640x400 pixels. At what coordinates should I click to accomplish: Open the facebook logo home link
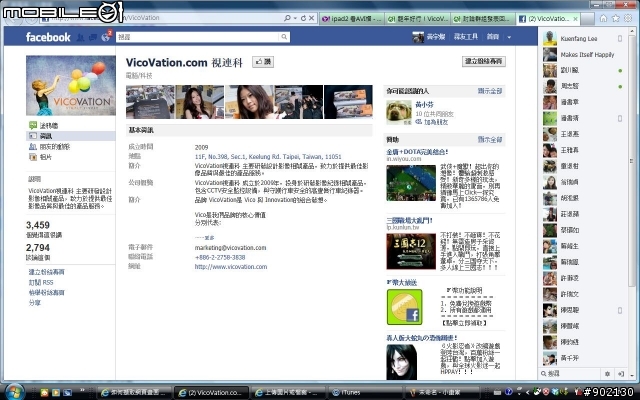click(x=48, y=37)
